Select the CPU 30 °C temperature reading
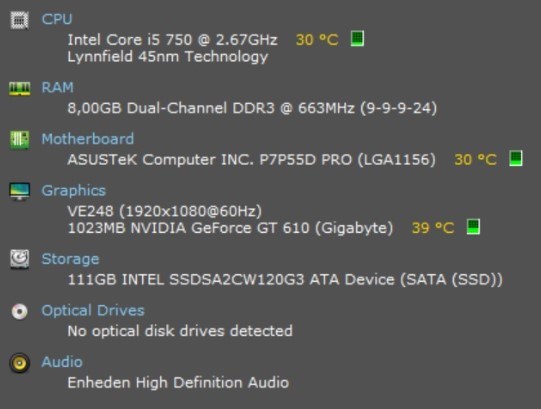The height and width of the screenshot is (409, 541). 317,40
